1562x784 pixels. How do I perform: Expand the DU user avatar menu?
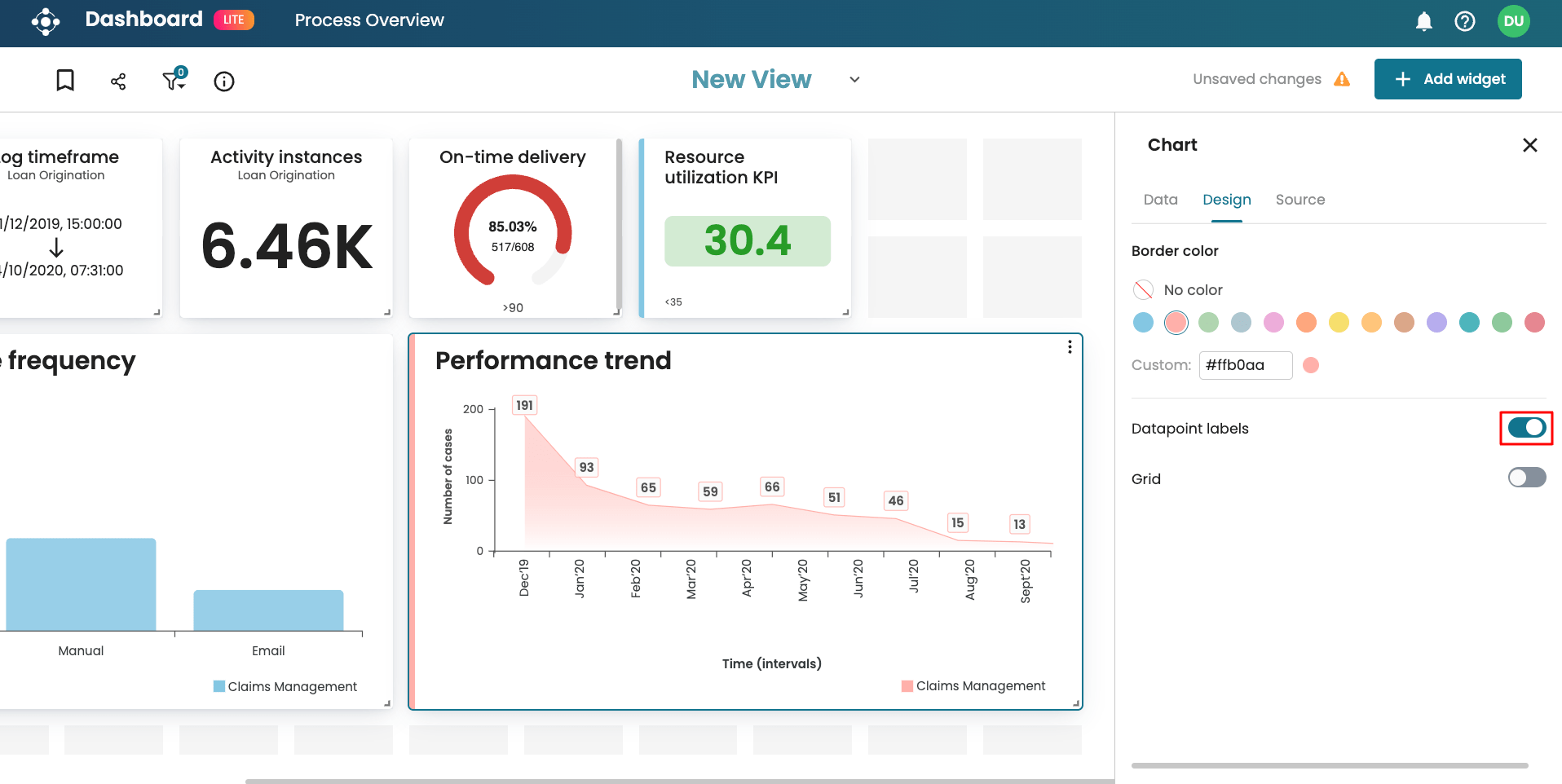pos(1513,21)
